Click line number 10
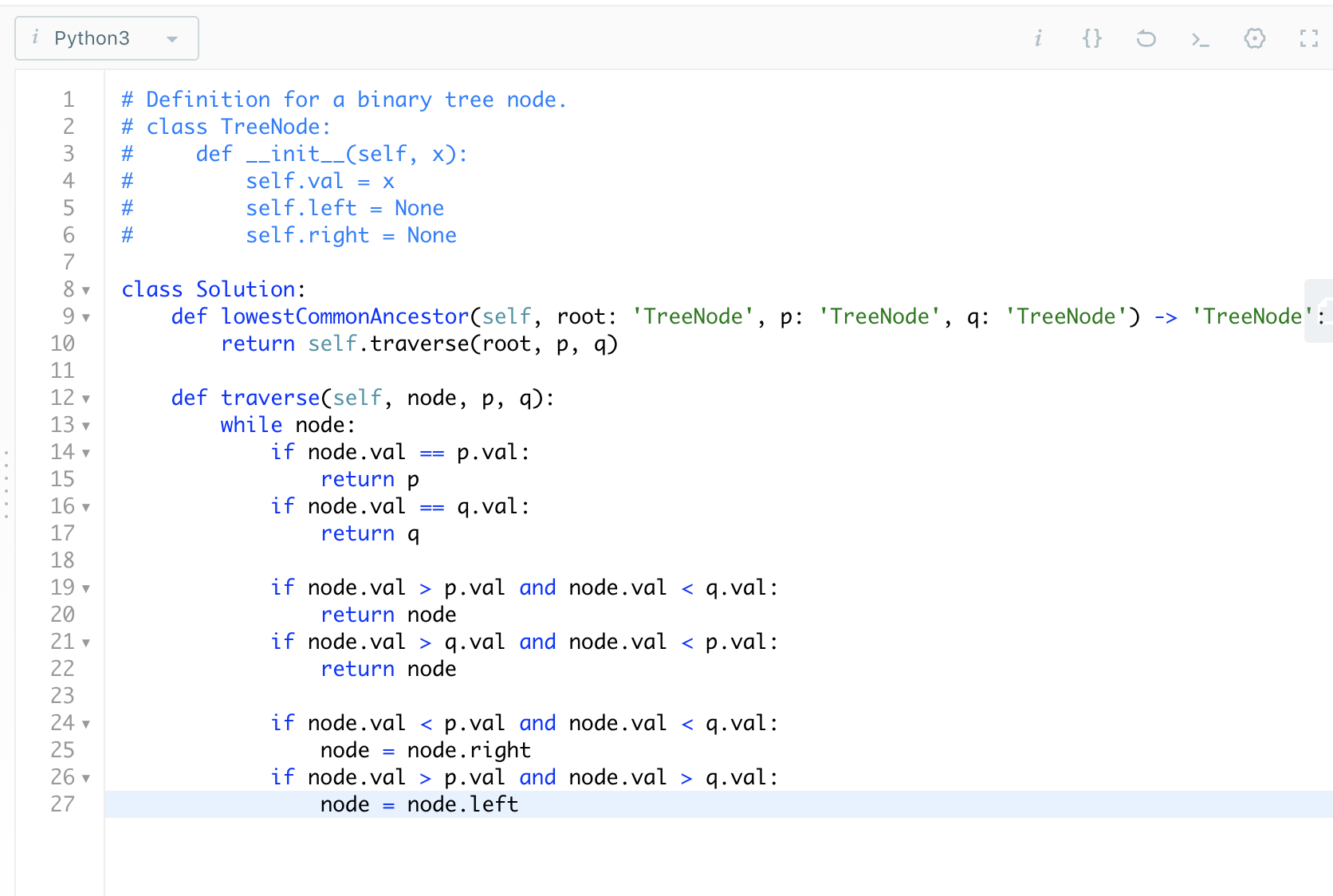The height and width of the screenshot is (896, 1333). [x=63, y=344]
